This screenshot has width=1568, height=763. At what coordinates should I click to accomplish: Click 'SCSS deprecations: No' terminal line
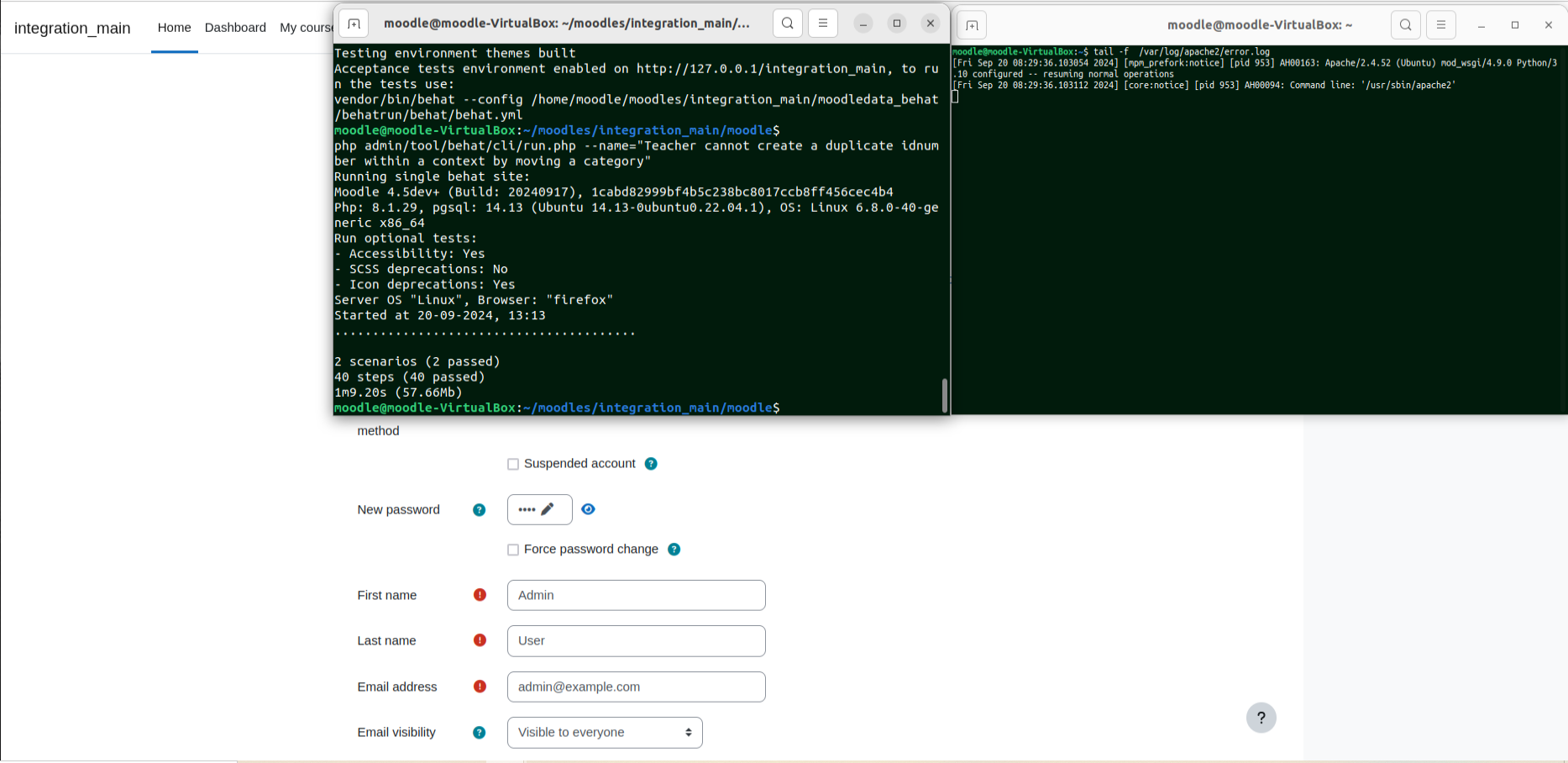coord(421,269)
